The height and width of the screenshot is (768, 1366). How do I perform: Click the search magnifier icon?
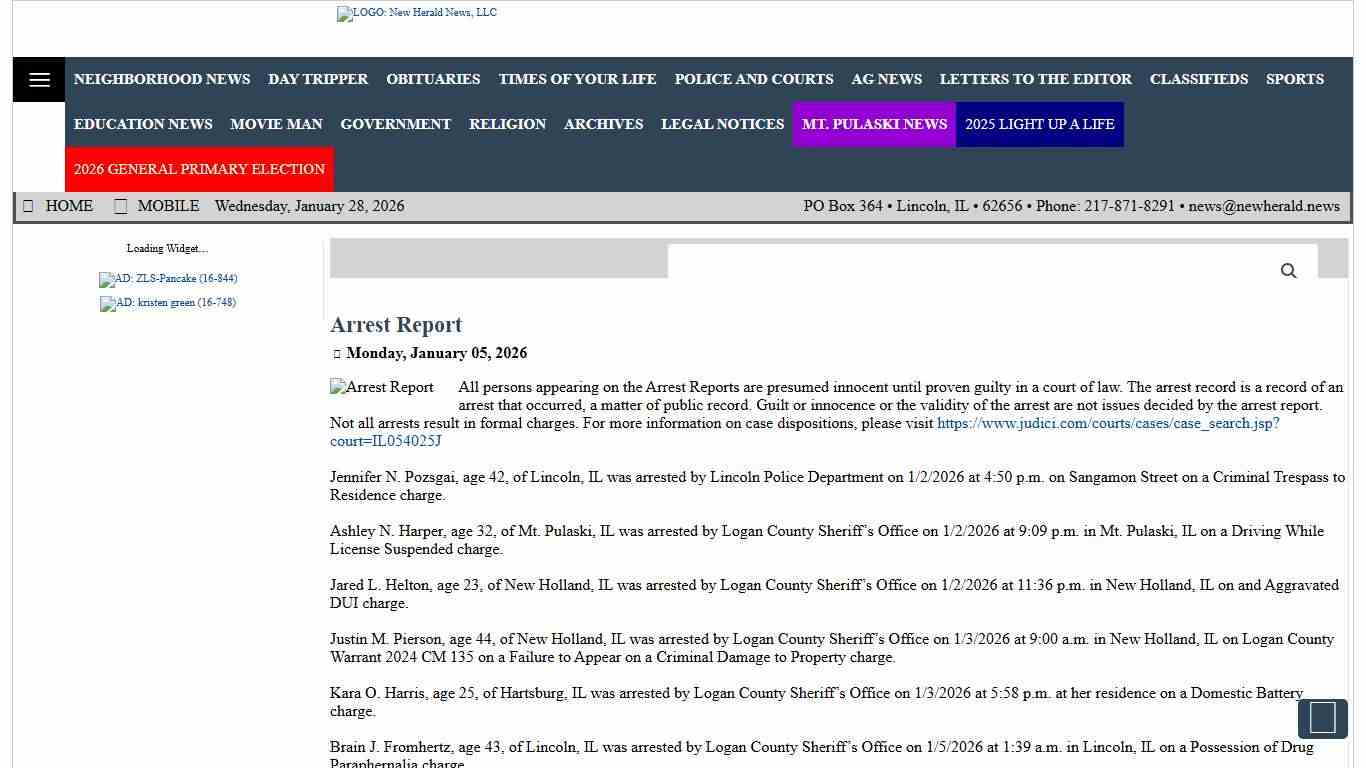point(1288,270)
